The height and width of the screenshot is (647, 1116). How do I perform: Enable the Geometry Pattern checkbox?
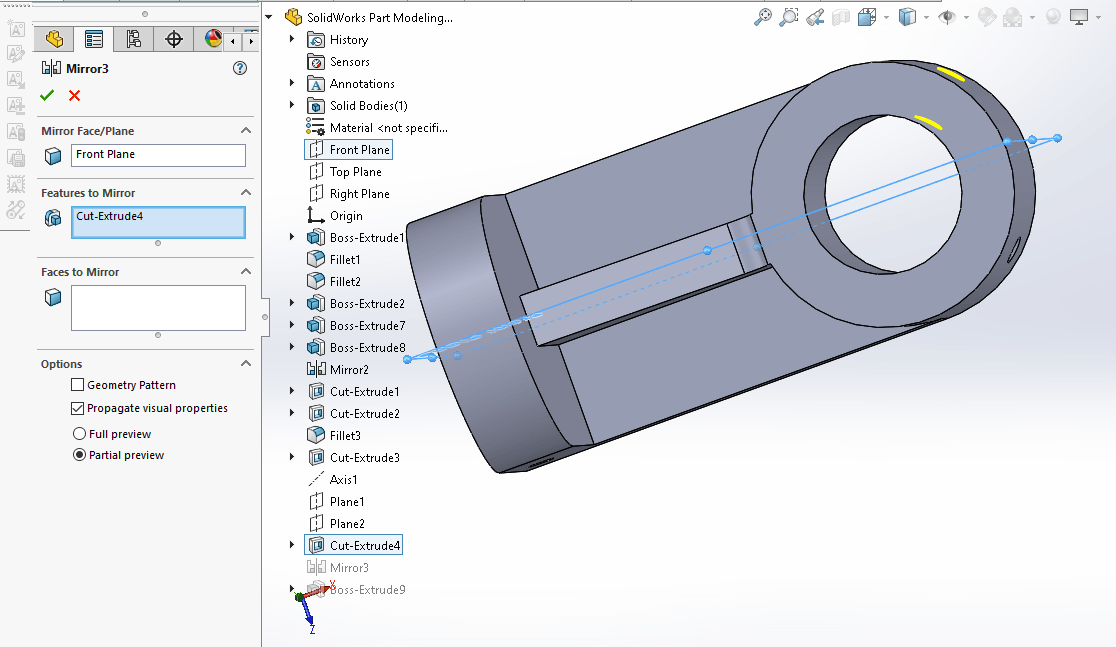[x=78, y=385]
